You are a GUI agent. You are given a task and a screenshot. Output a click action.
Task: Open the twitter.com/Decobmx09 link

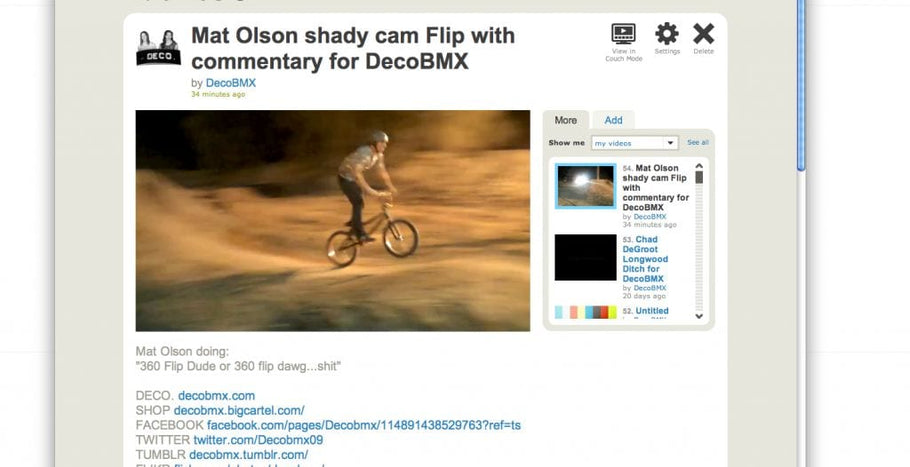point(258,440)
